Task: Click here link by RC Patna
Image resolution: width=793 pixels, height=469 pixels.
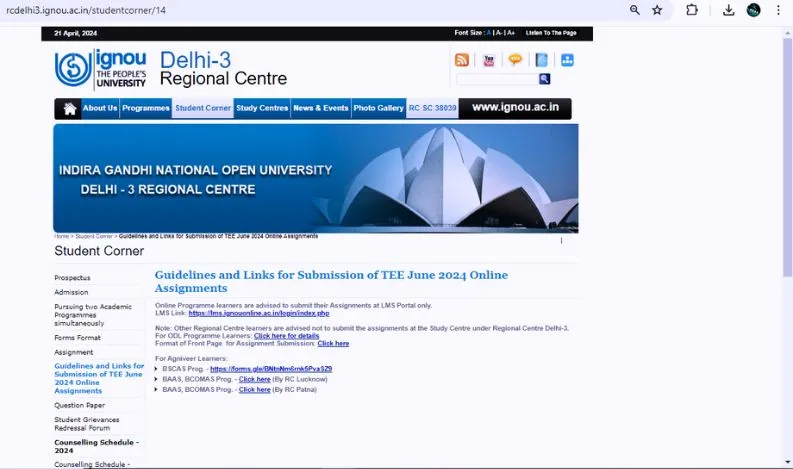Action: [x=254, y=390]
